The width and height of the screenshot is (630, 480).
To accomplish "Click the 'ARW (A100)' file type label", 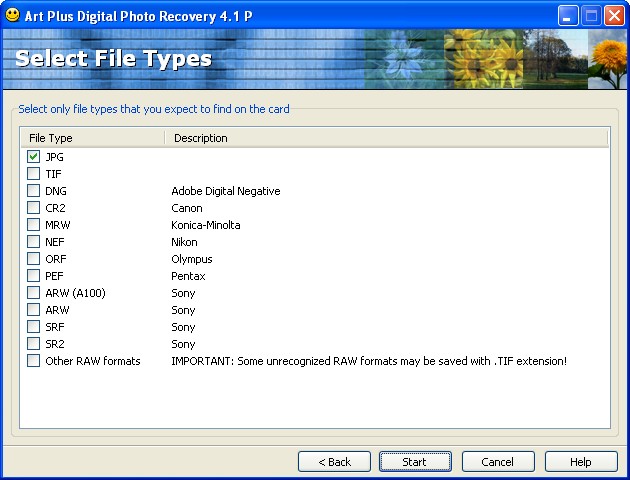I will click(x=75, y=293).
